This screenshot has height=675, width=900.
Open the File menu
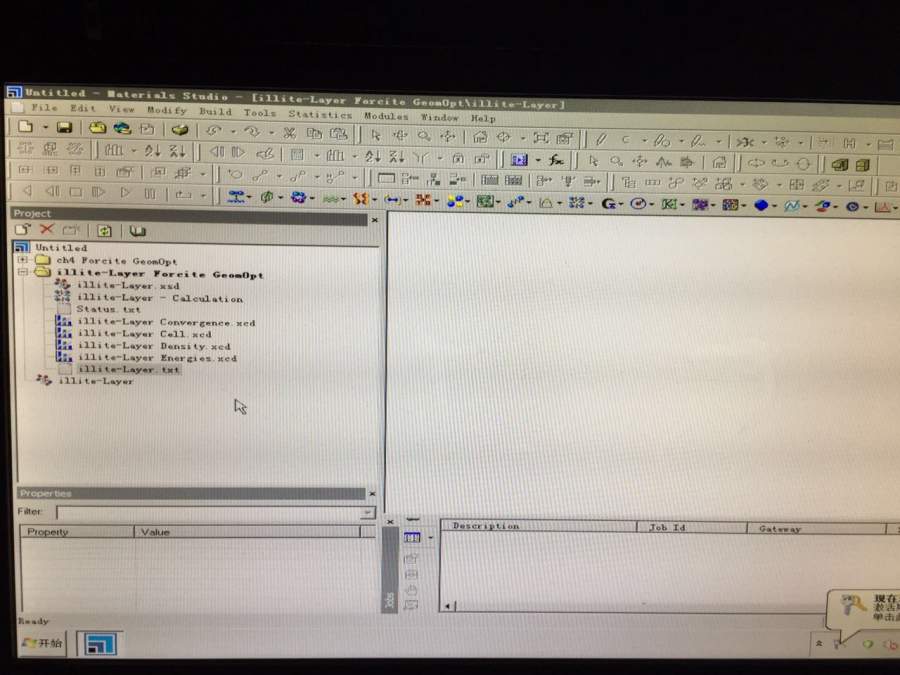pyautogui.click(x=44, y=107)
